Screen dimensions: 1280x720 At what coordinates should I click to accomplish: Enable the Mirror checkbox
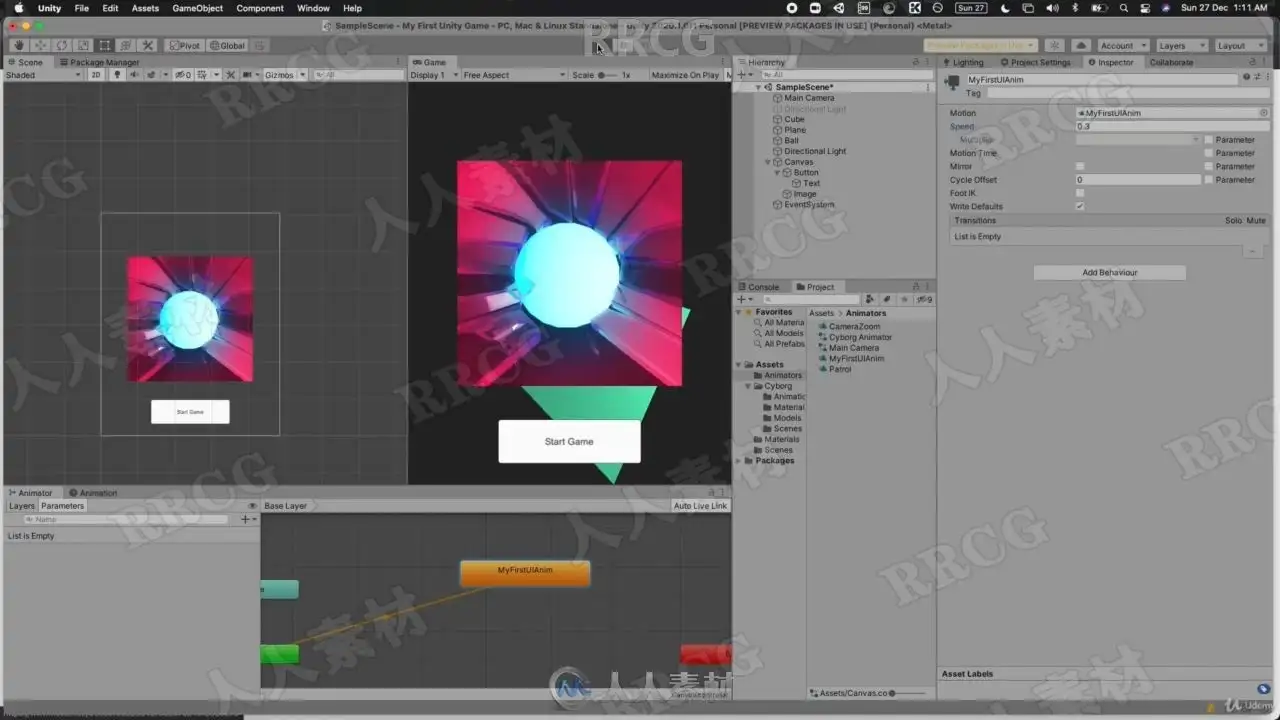point(1080,166)
